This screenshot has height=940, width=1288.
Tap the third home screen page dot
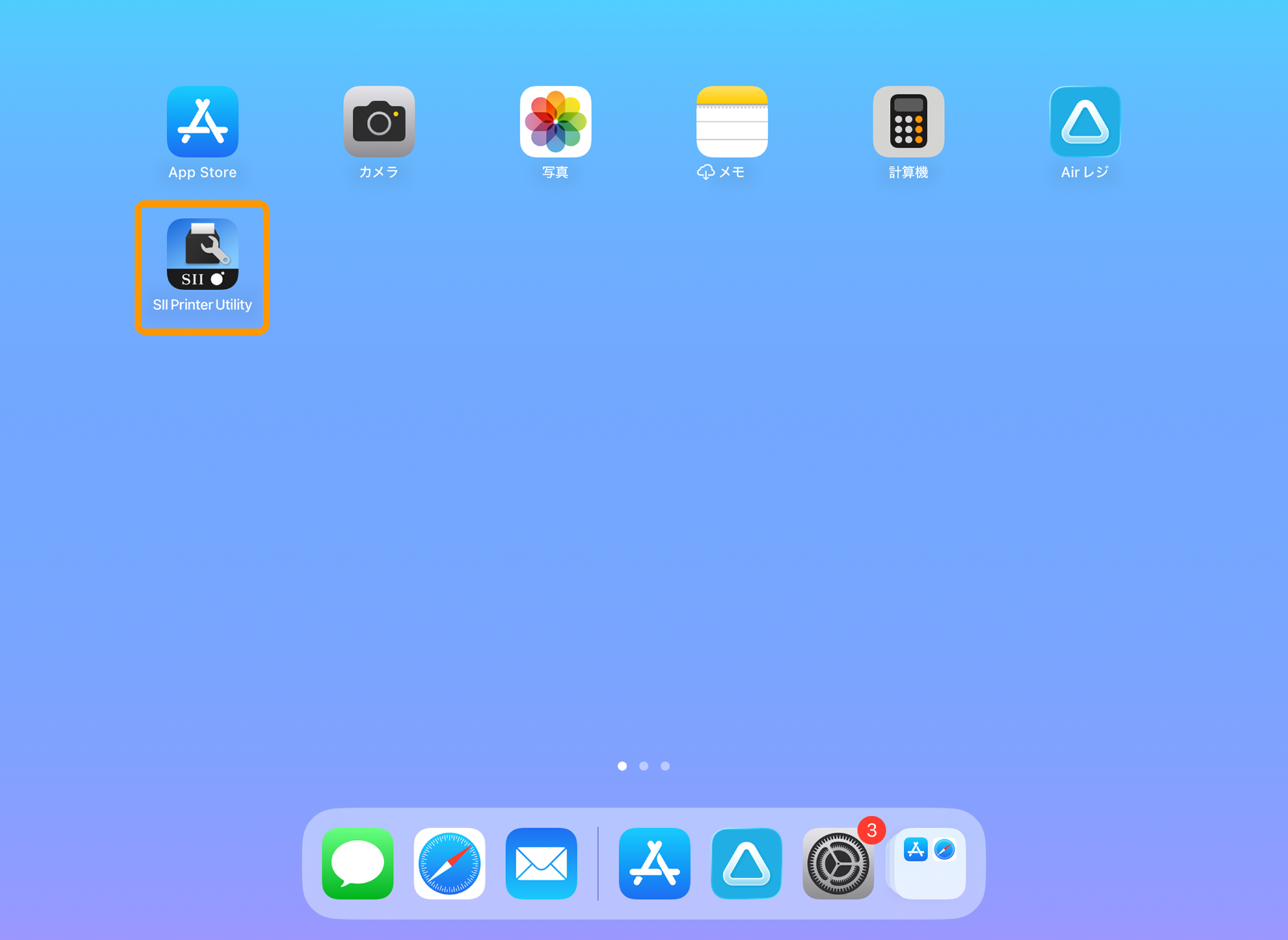(x=665, y=766)
